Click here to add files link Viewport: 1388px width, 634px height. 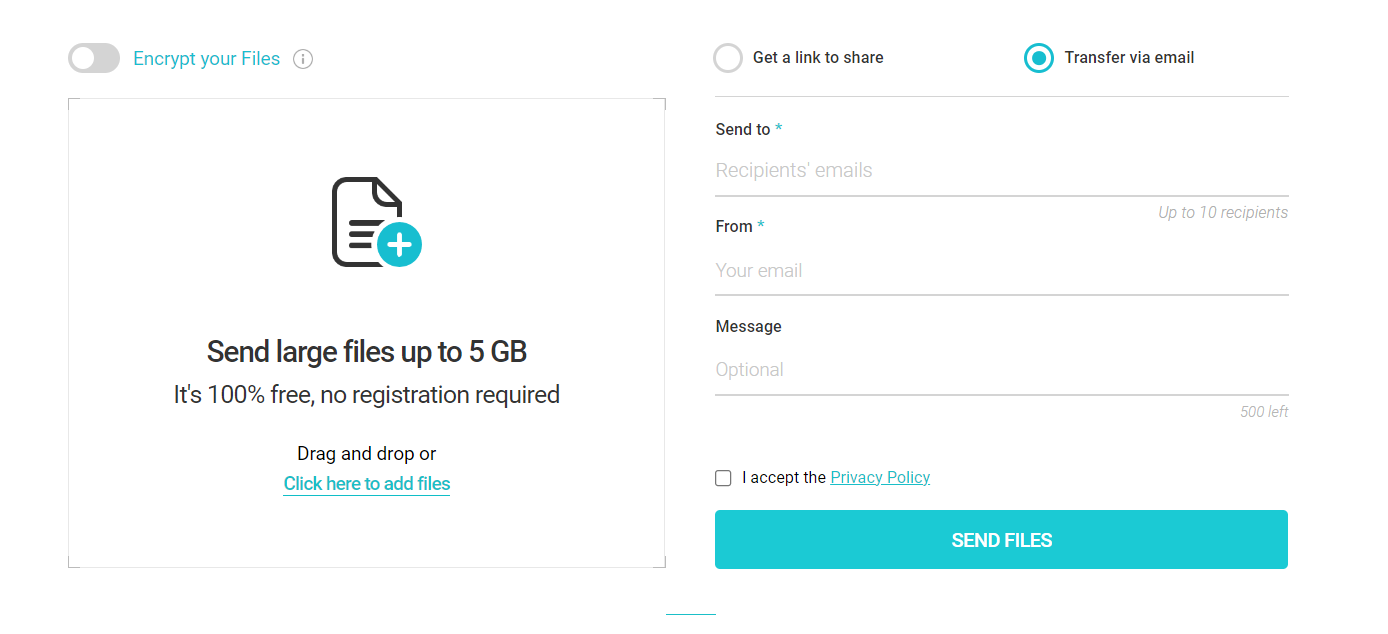click(x=366, y=483)
